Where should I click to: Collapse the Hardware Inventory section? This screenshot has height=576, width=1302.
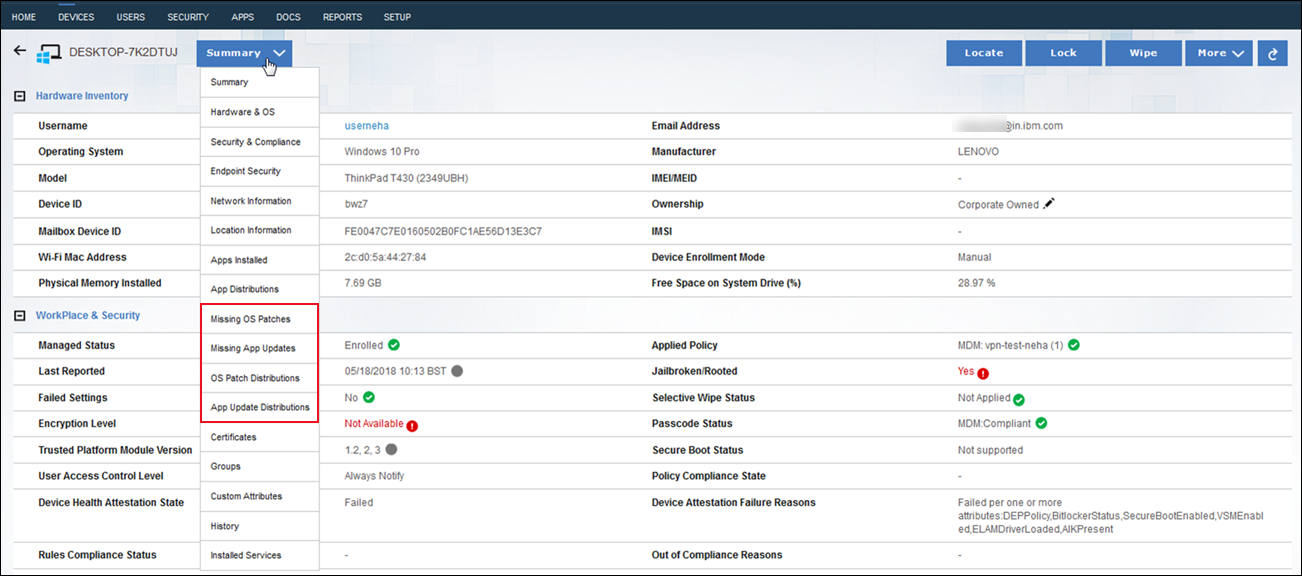point(19,96)
